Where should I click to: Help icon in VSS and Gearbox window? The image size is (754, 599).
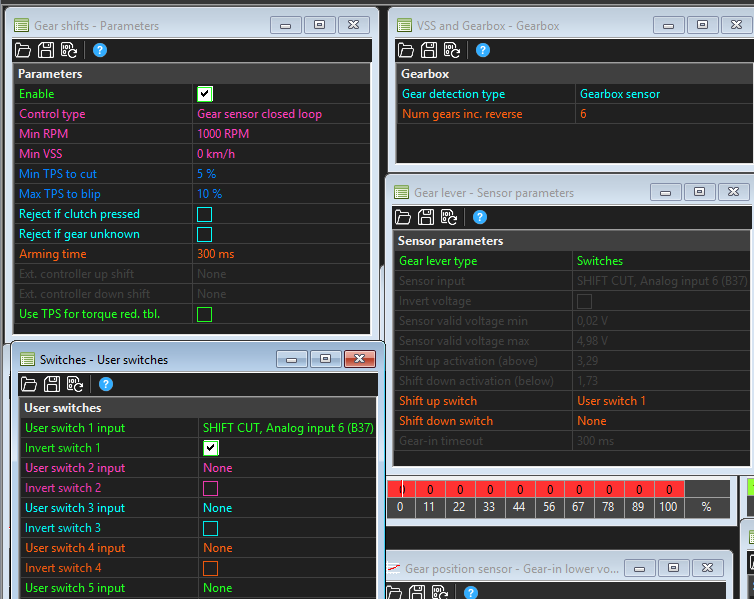coord(482,50)
